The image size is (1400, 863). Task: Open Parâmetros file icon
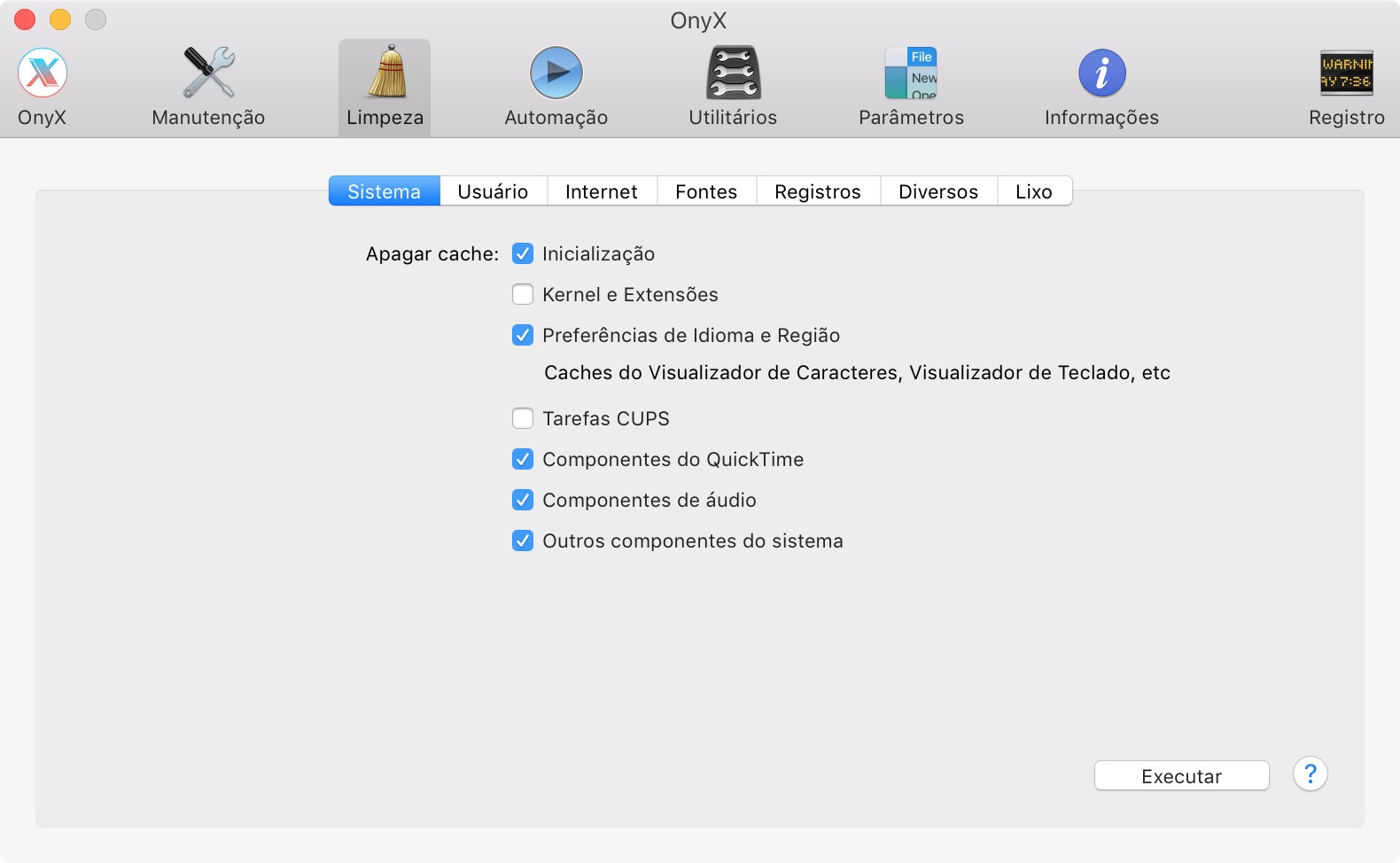pyautogui.click(x=911, y=73)
